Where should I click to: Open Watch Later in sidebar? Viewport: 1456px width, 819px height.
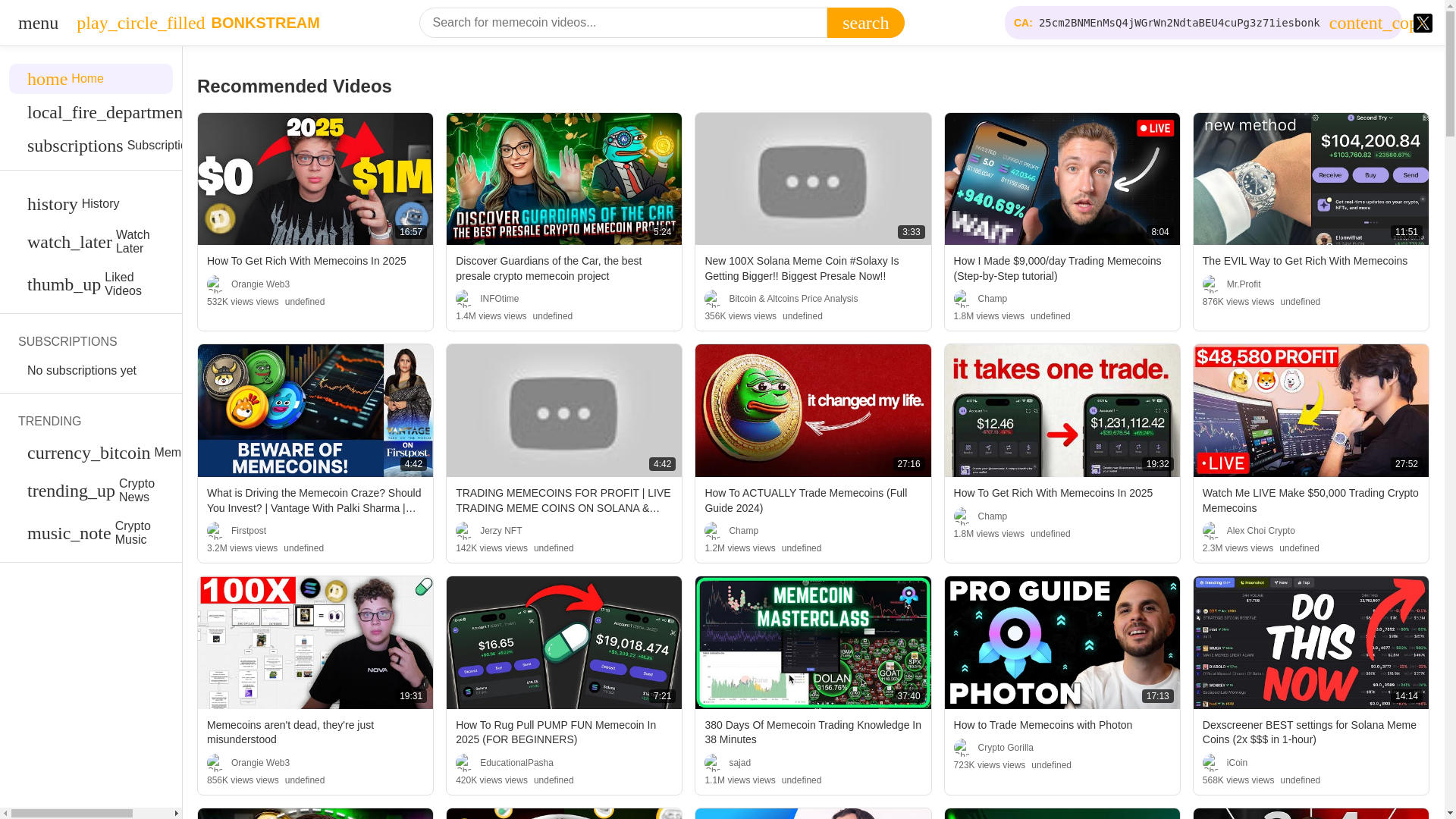[x=91, y=242]
